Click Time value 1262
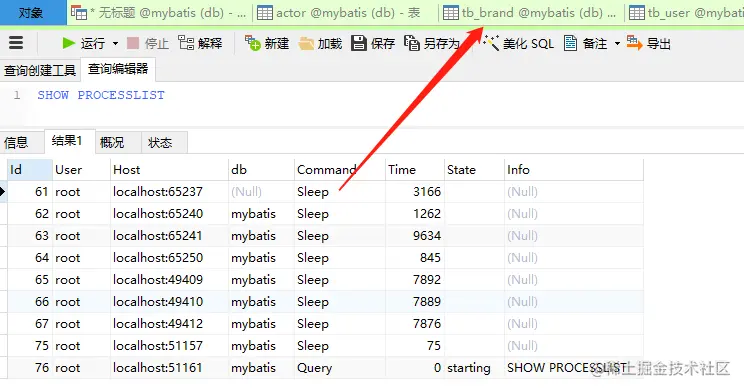744x391 pixels. pos(415,214)
